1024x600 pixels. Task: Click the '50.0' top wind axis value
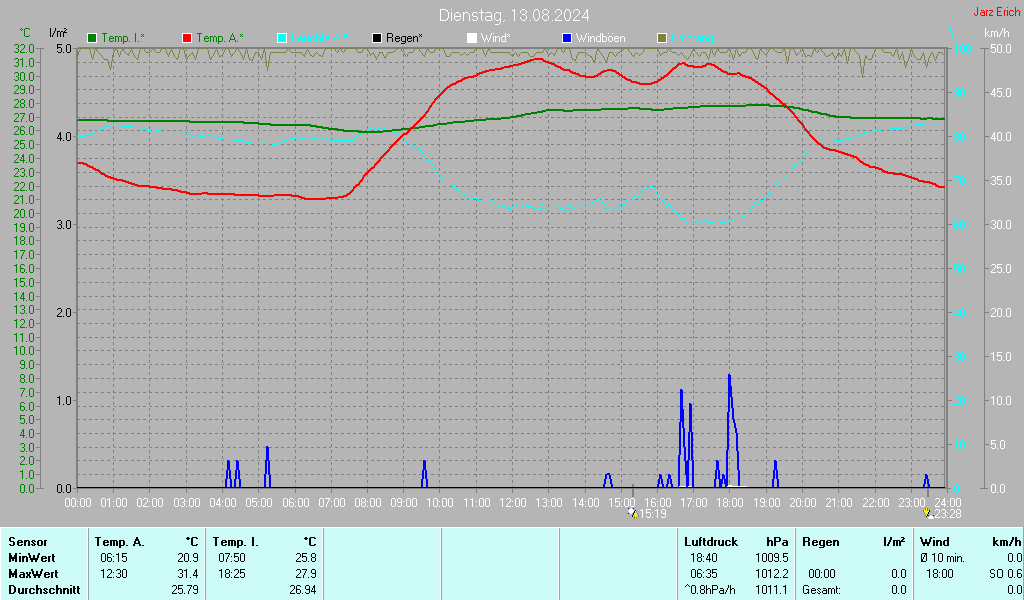[1001, 49]
